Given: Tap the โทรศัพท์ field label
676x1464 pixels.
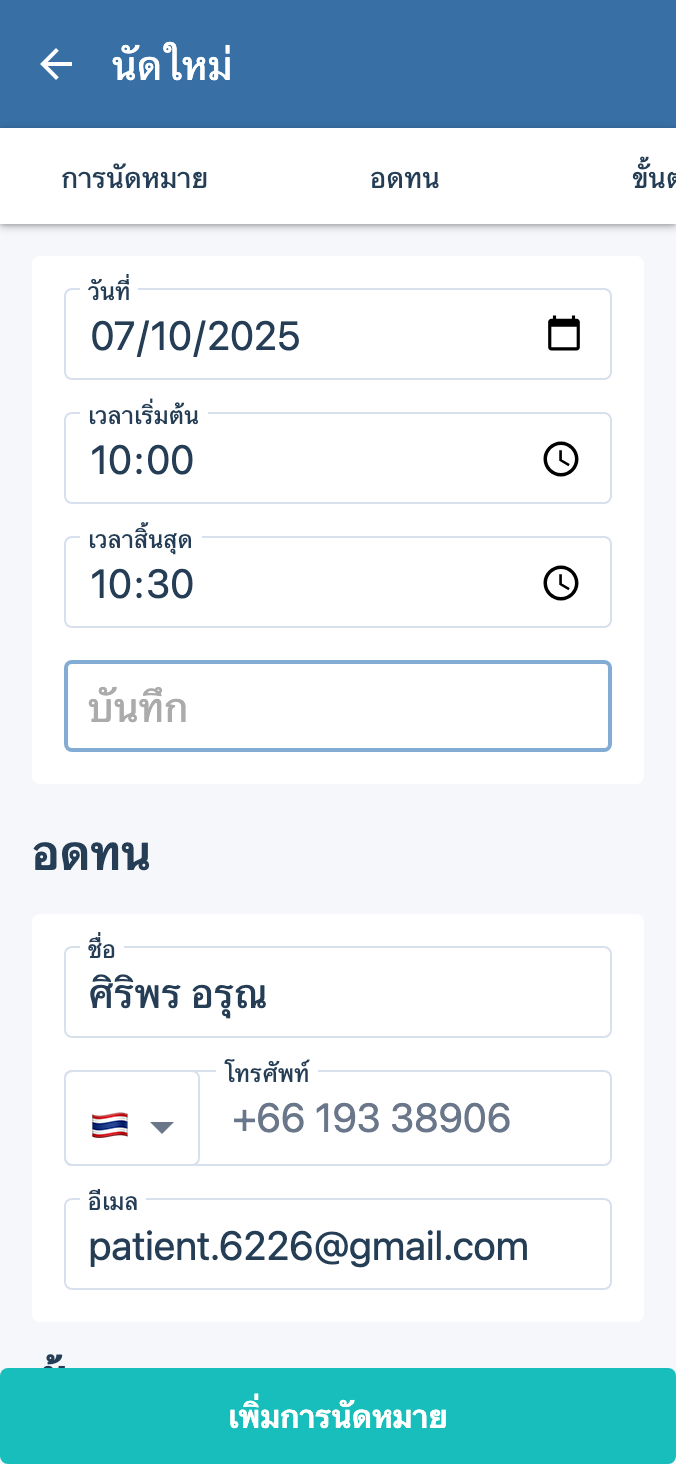Looking at the screenshot, I should coord(267,1074).
